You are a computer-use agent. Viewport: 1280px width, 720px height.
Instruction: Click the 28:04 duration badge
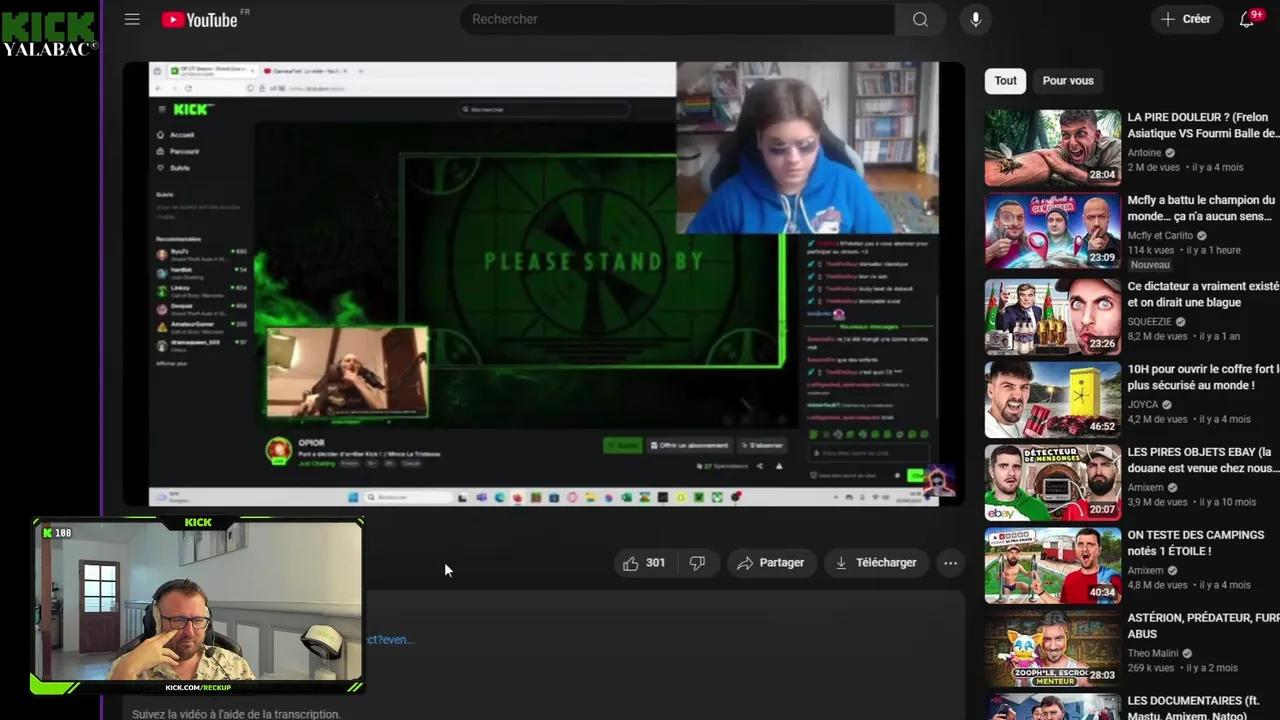[x=1102, y=175]
